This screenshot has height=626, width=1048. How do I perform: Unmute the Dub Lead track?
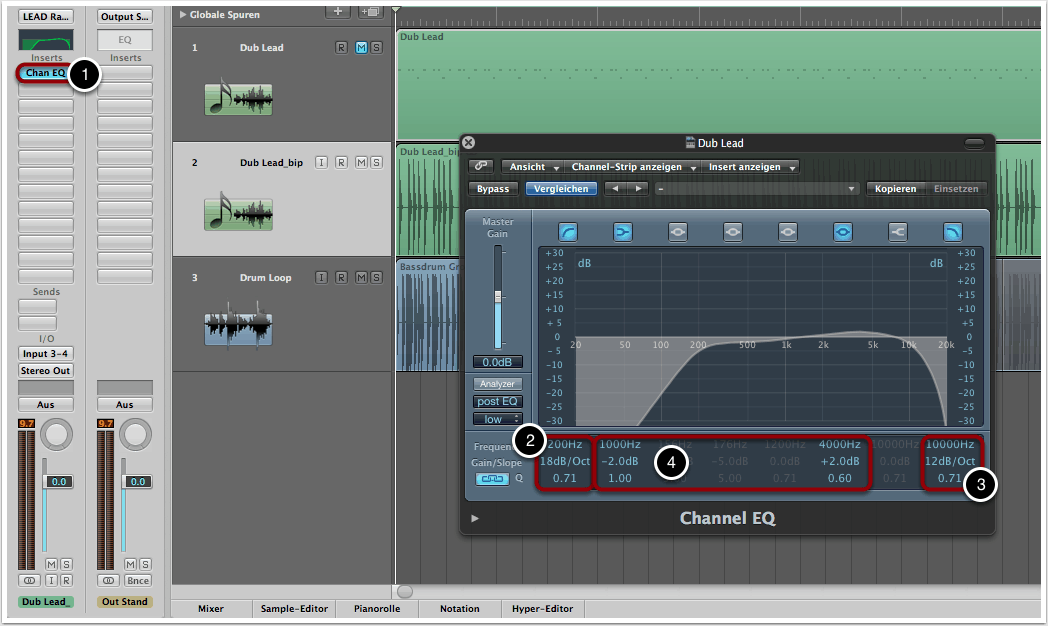(361, 48)
